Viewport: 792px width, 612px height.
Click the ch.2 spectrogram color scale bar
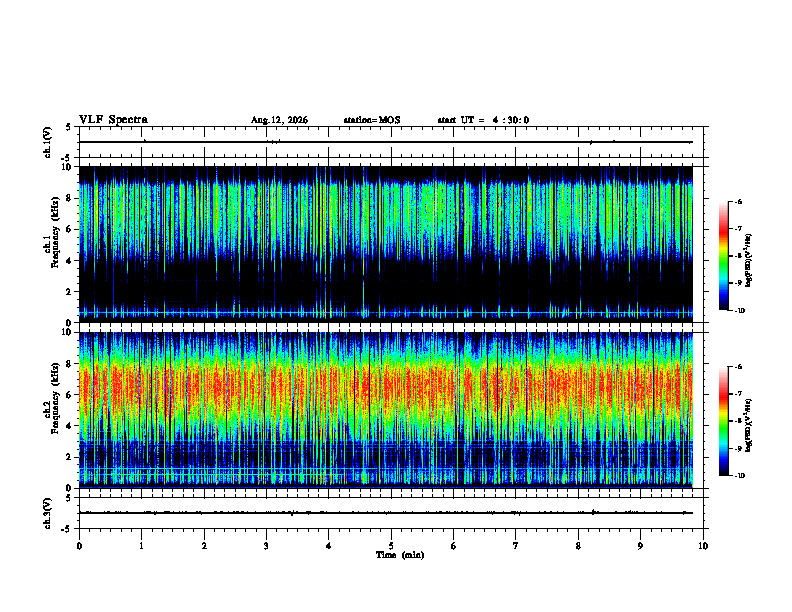coord(724,421)
